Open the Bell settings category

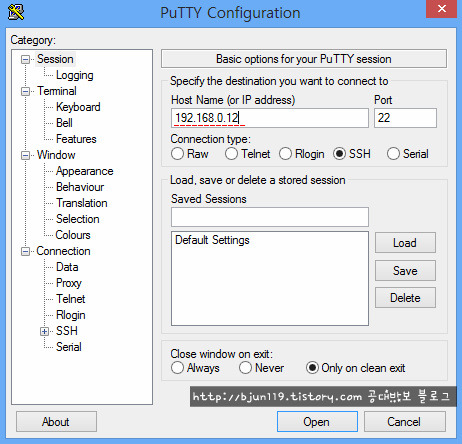(x=64, y=123)
